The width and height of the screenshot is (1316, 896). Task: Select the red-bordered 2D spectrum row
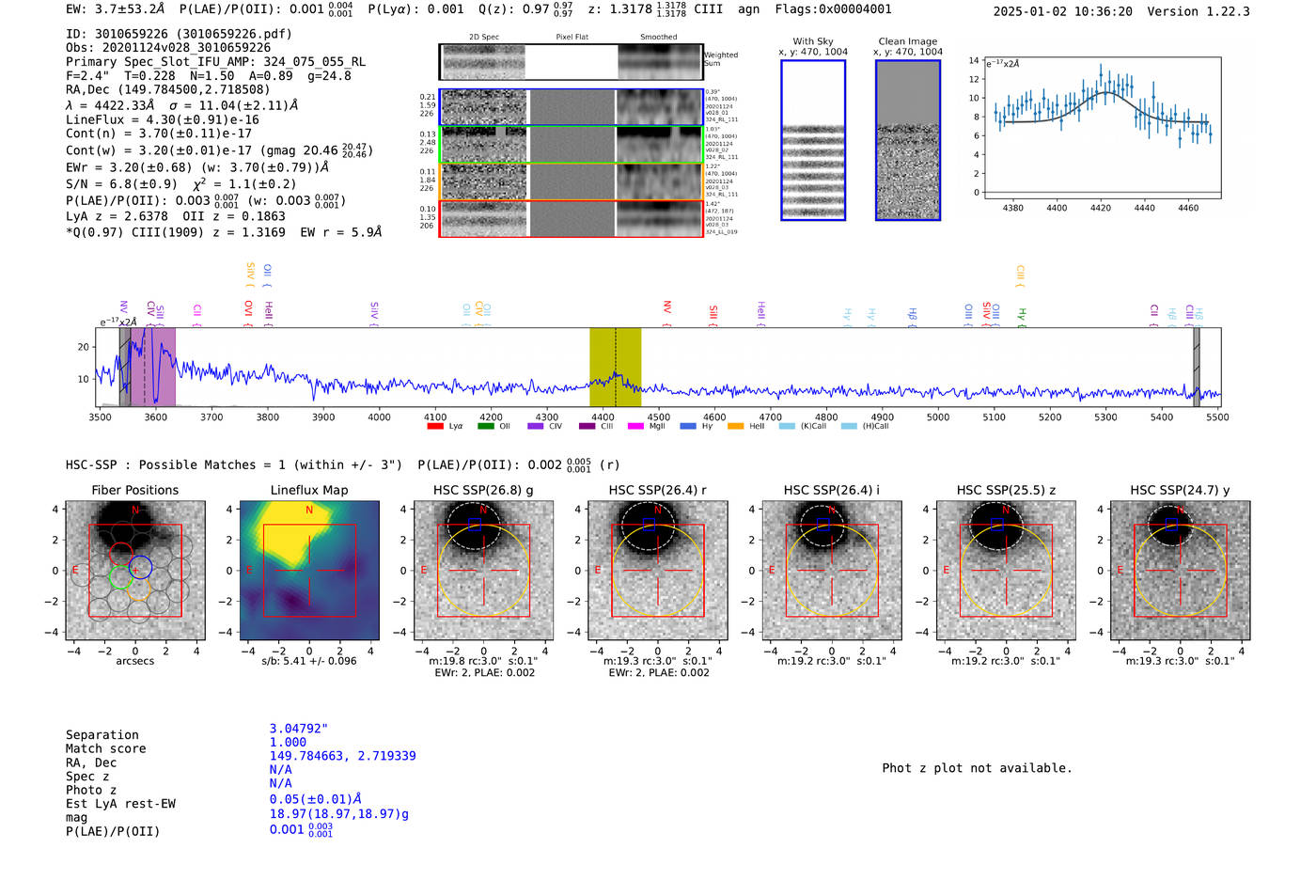tap(571, 219)
